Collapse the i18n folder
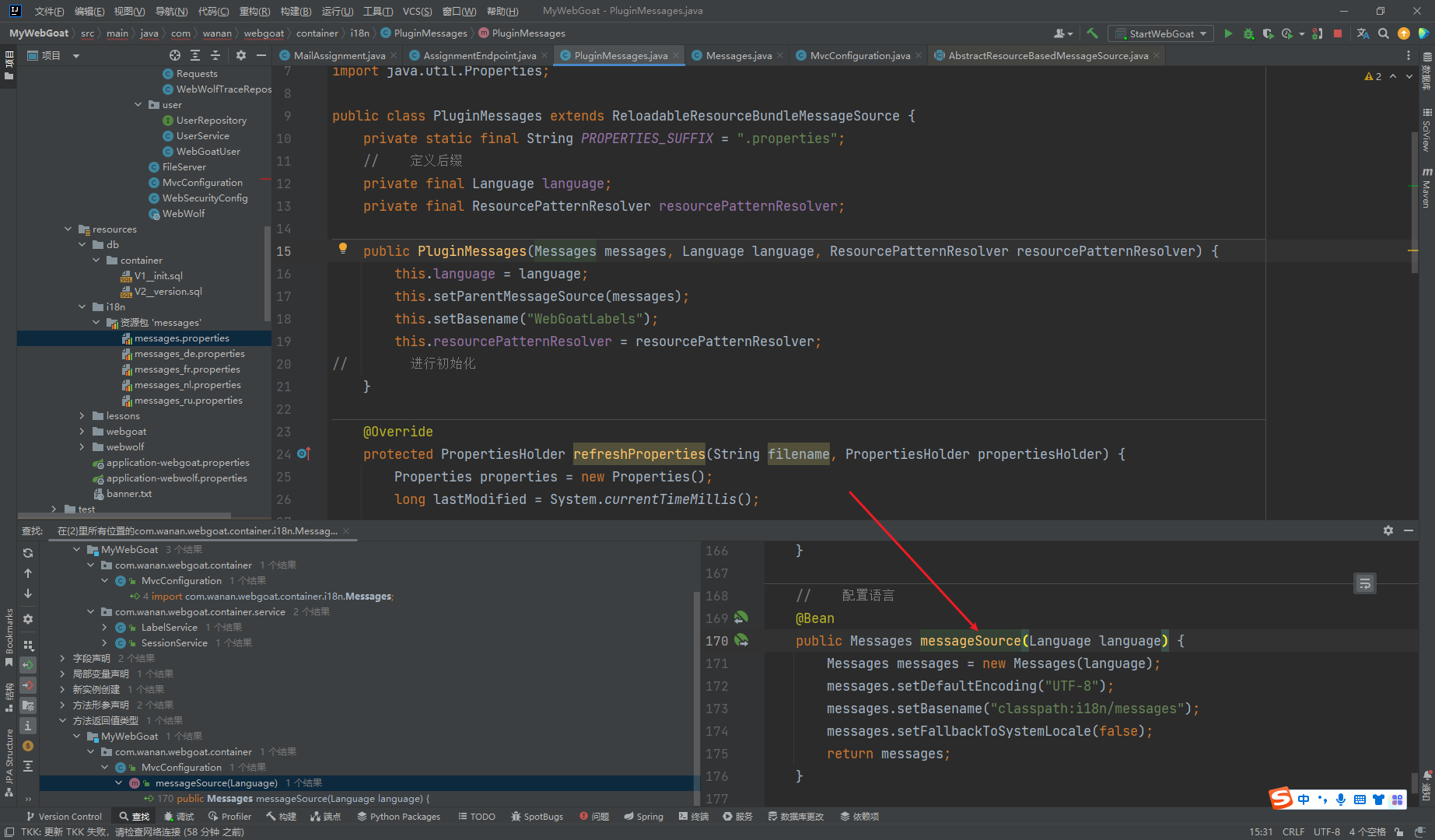The width and height of the screenshot is (1435, 840). (82, 306)
